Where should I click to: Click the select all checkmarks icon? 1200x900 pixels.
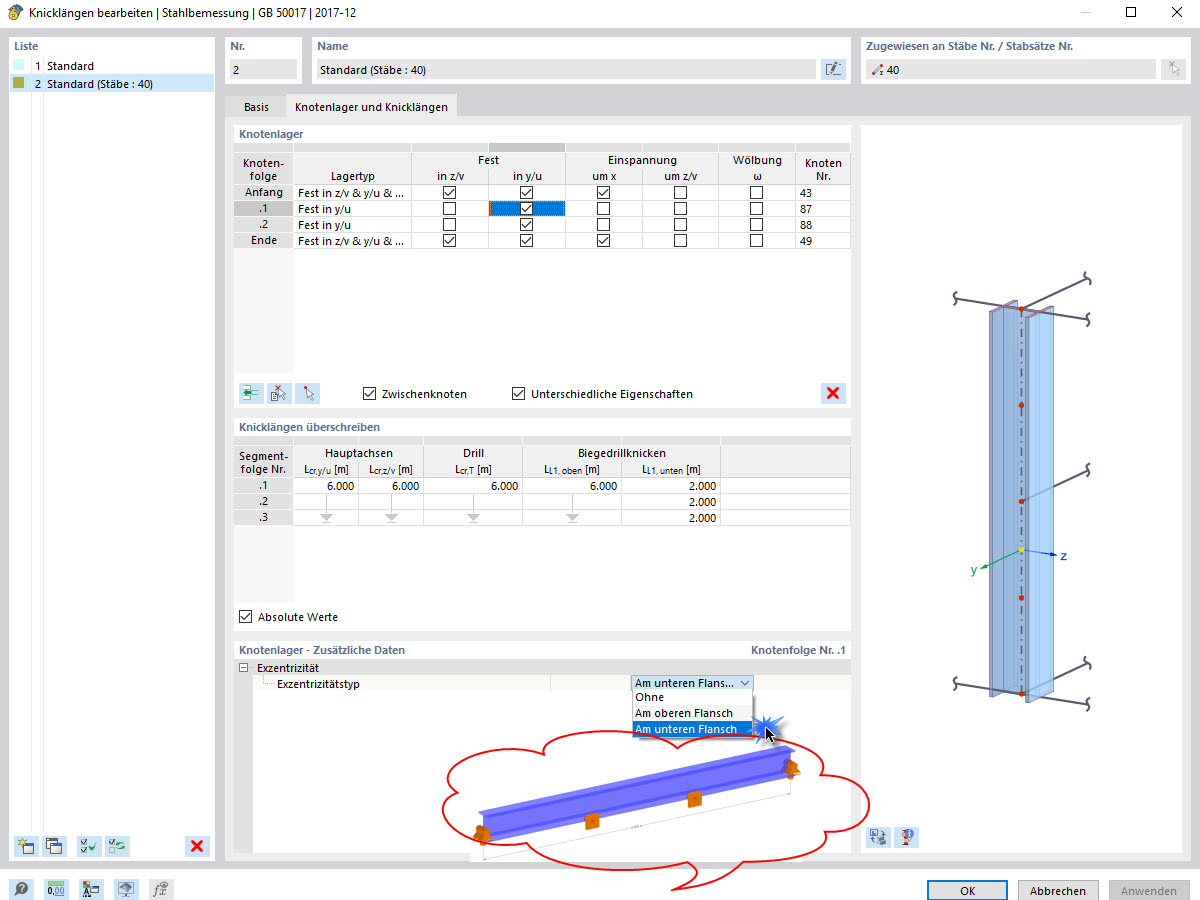89,846
